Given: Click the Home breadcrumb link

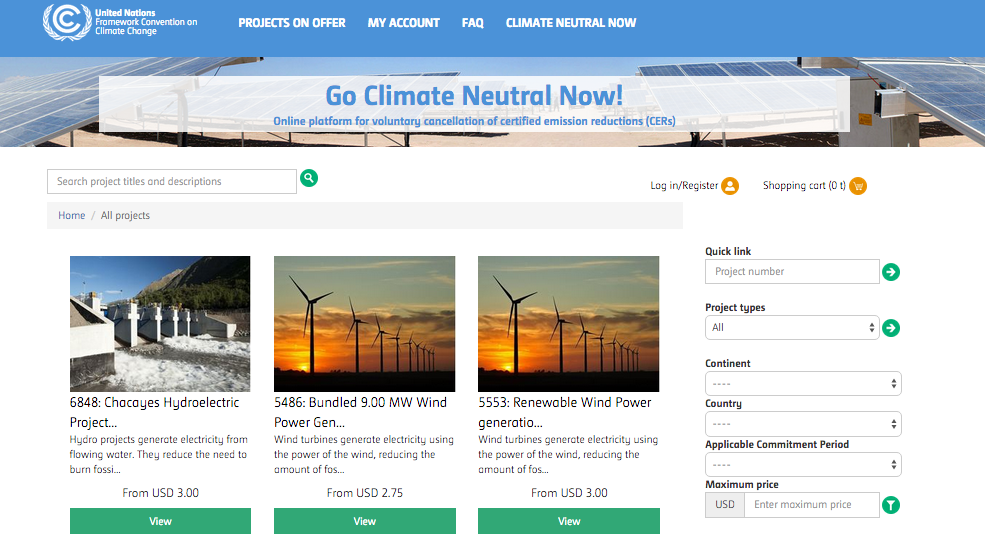Looking at the screenshot, I should (72, 216).
